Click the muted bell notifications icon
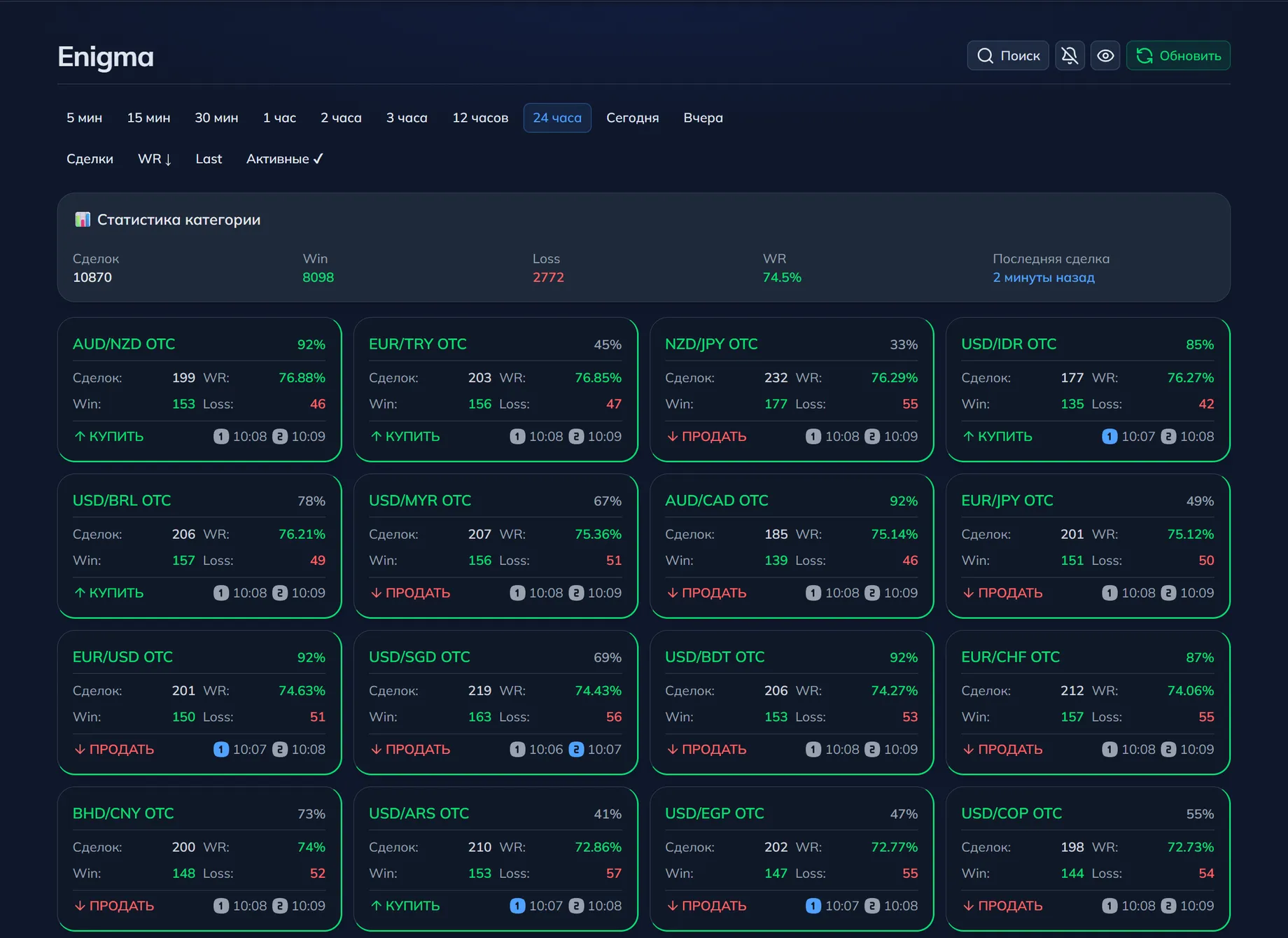Image resolution: width=1288 pixels, height=938 pixels. (x=1070, y=56)
